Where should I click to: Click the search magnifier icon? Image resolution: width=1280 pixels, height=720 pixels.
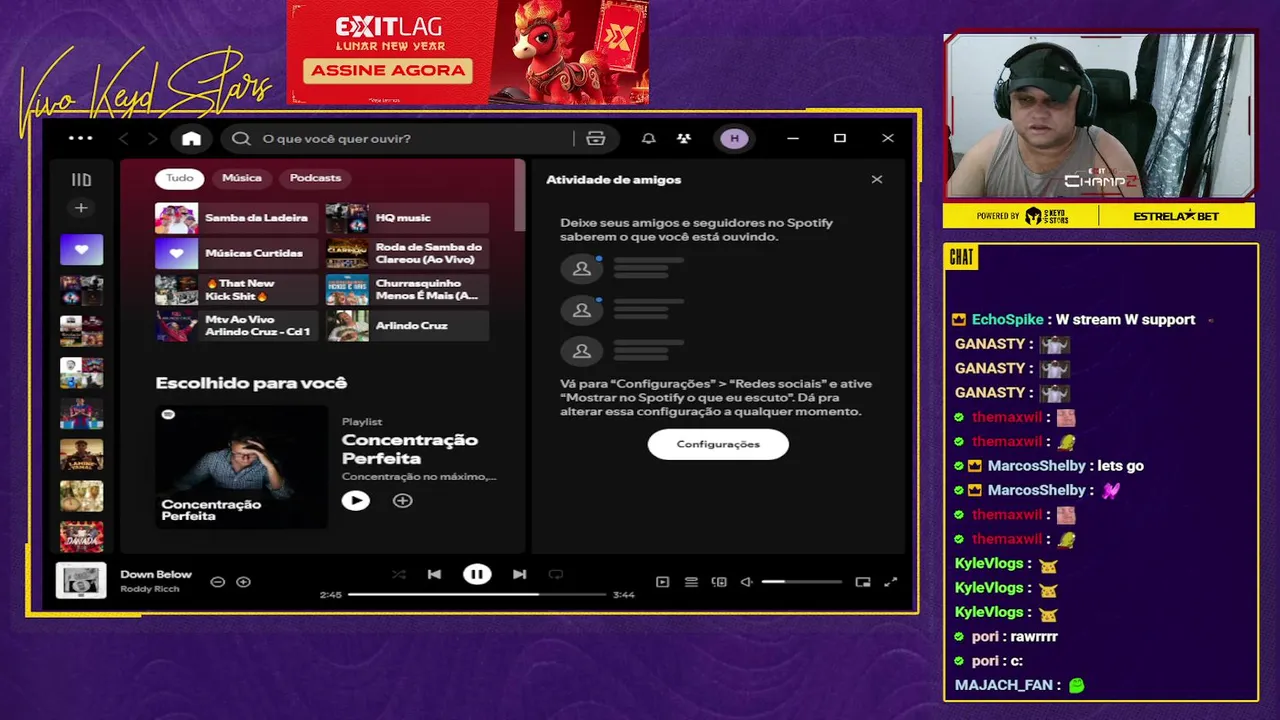(x=241, y=139)
